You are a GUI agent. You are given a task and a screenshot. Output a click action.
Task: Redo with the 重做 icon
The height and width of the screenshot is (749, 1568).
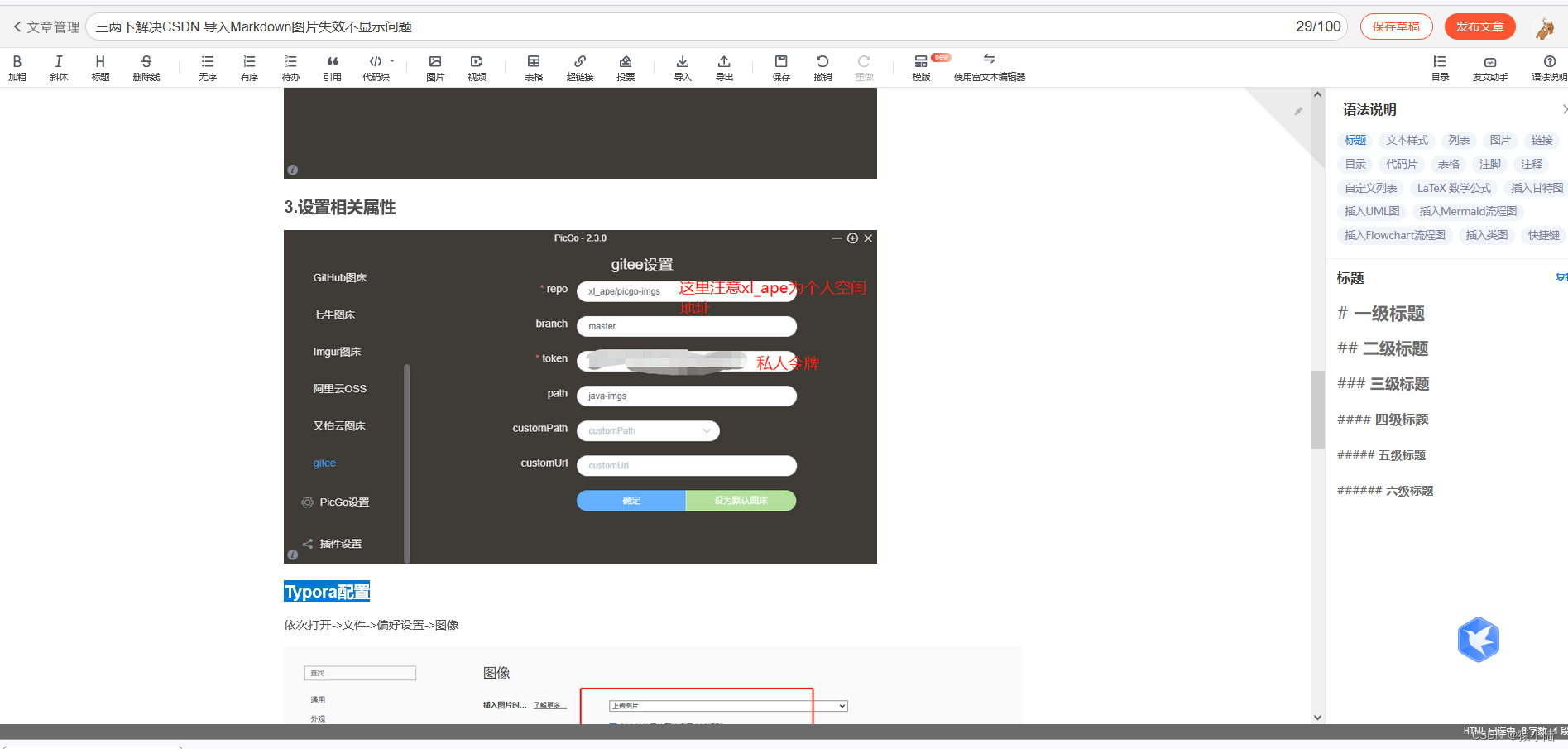pyautogui.click(x=864, y=68)
